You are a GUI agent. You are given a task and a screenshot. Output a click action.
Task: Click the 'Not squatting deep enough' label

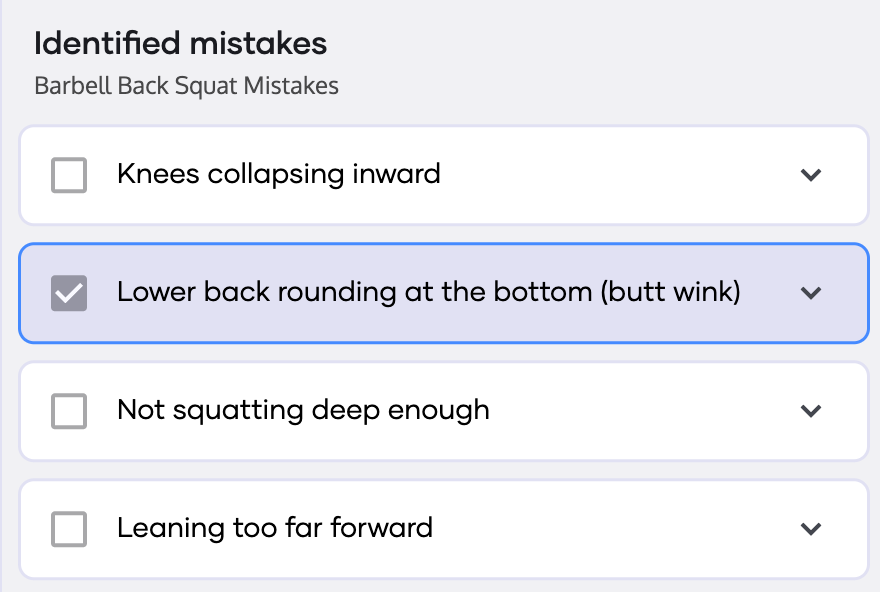point(303,410)
